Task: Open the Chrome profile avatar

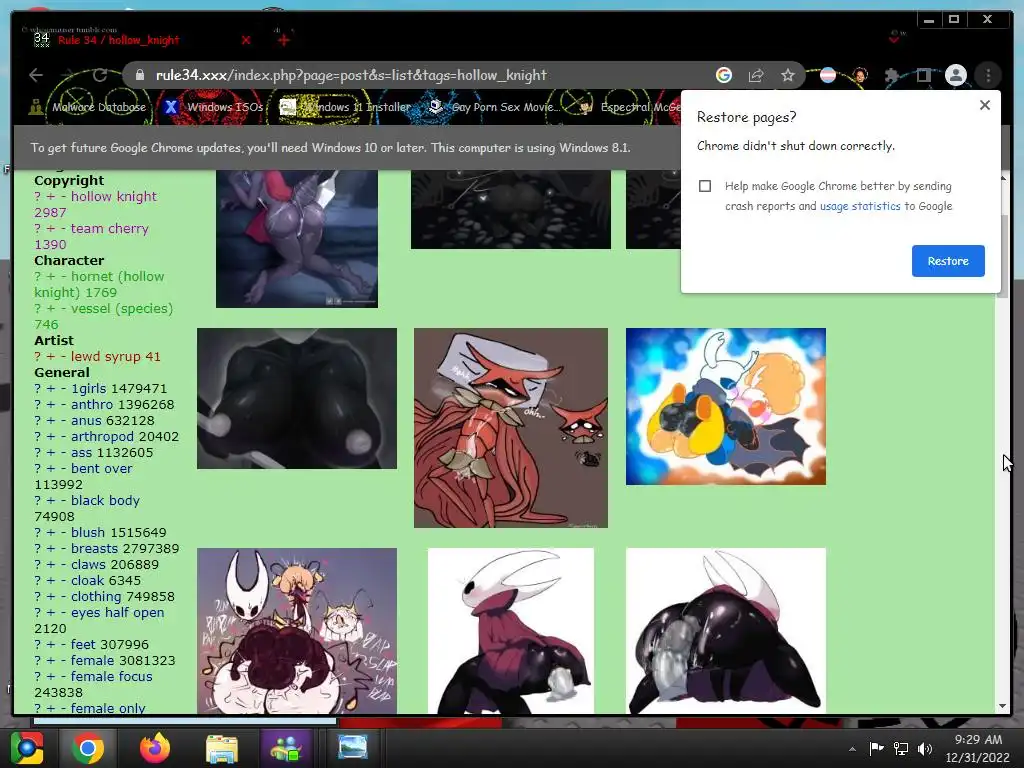Action: point(955,75)
